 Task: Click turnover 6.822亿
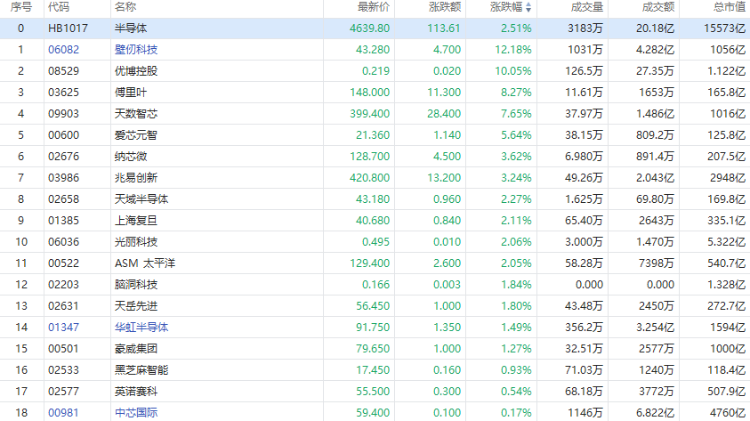(655, 413)
